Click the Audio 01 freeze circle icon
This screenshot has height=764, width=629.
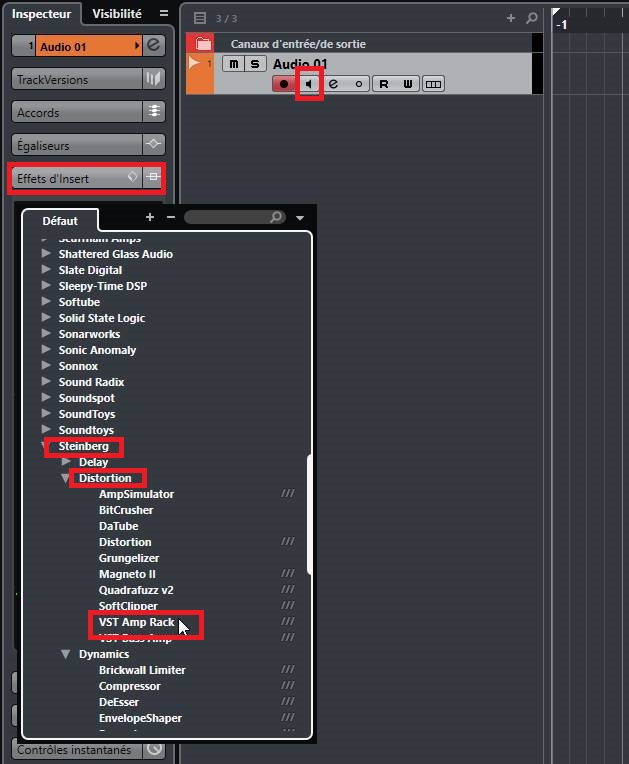tap(359, 84)
